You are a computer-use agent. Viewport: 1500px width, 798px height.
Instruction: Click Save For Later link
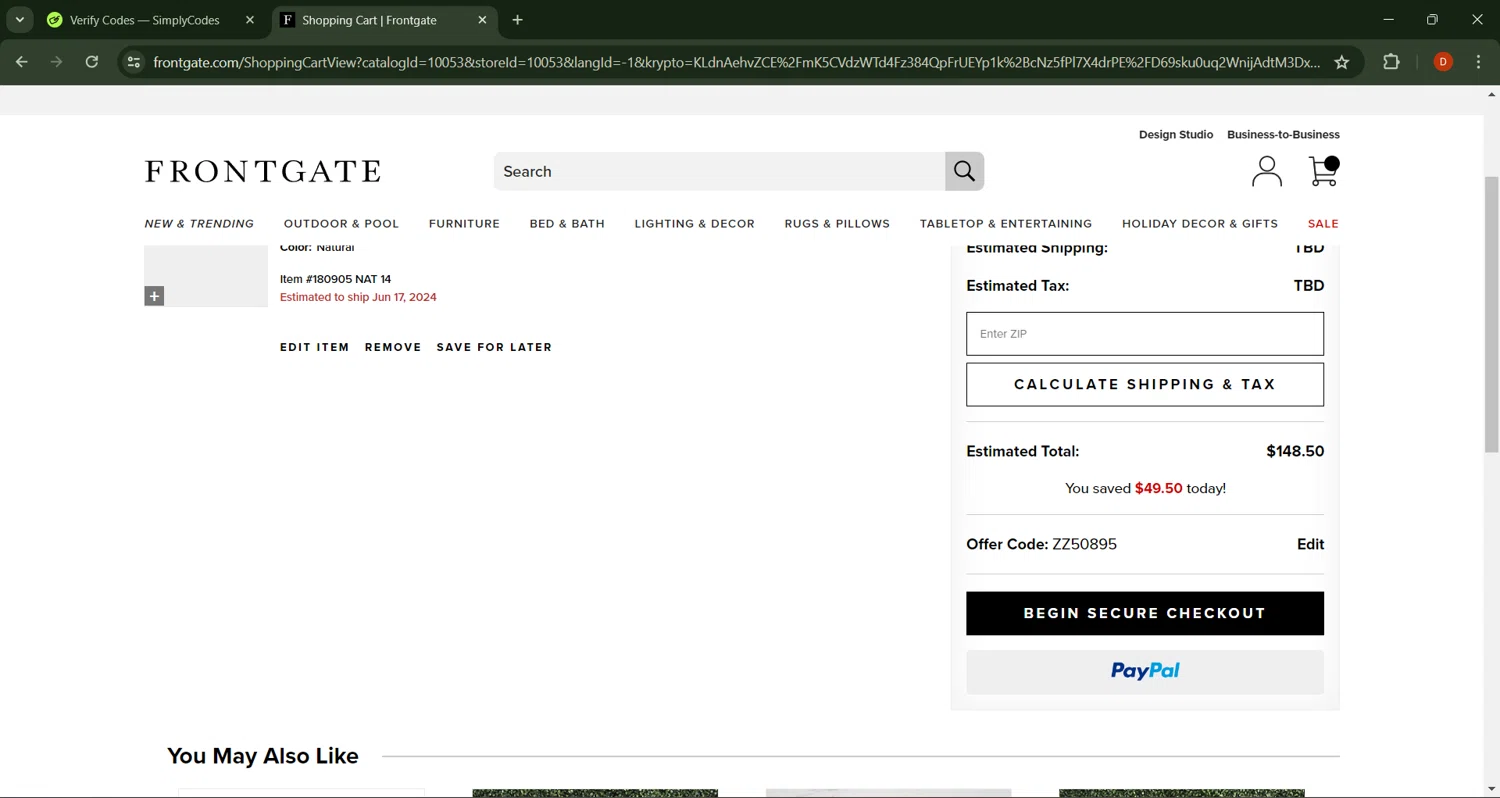click(494, 347)
